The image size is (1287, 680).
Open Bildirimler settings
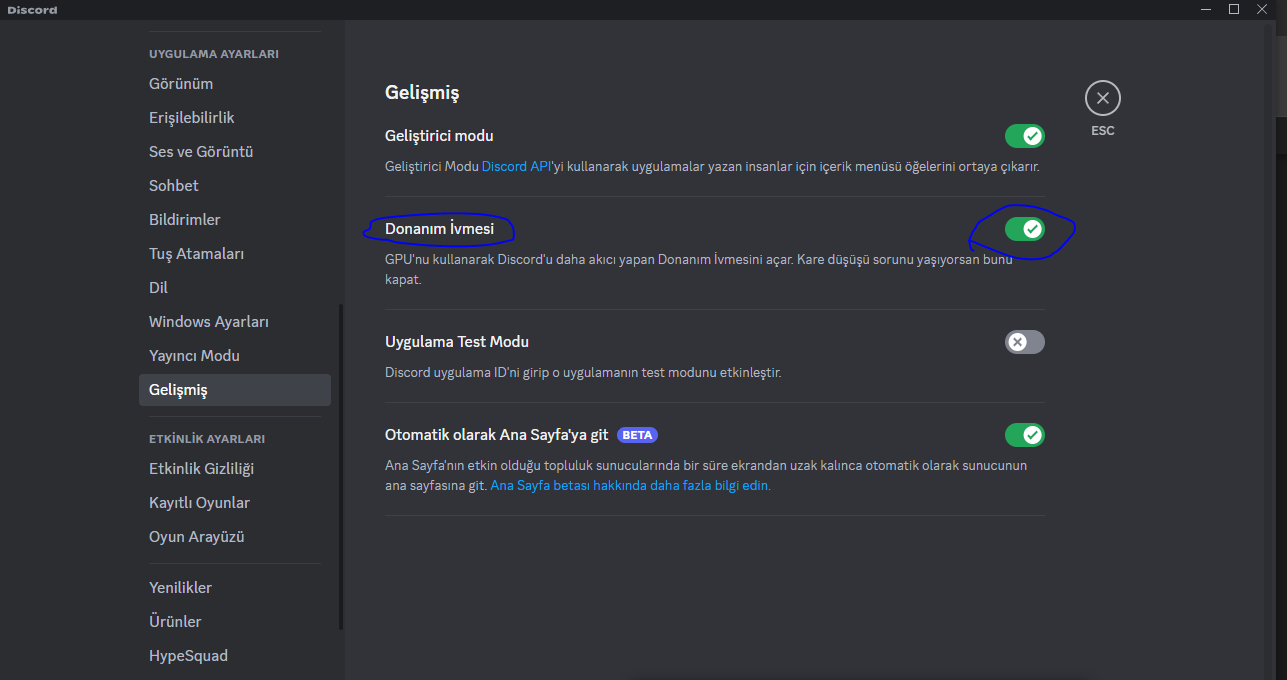pos(234,220)
